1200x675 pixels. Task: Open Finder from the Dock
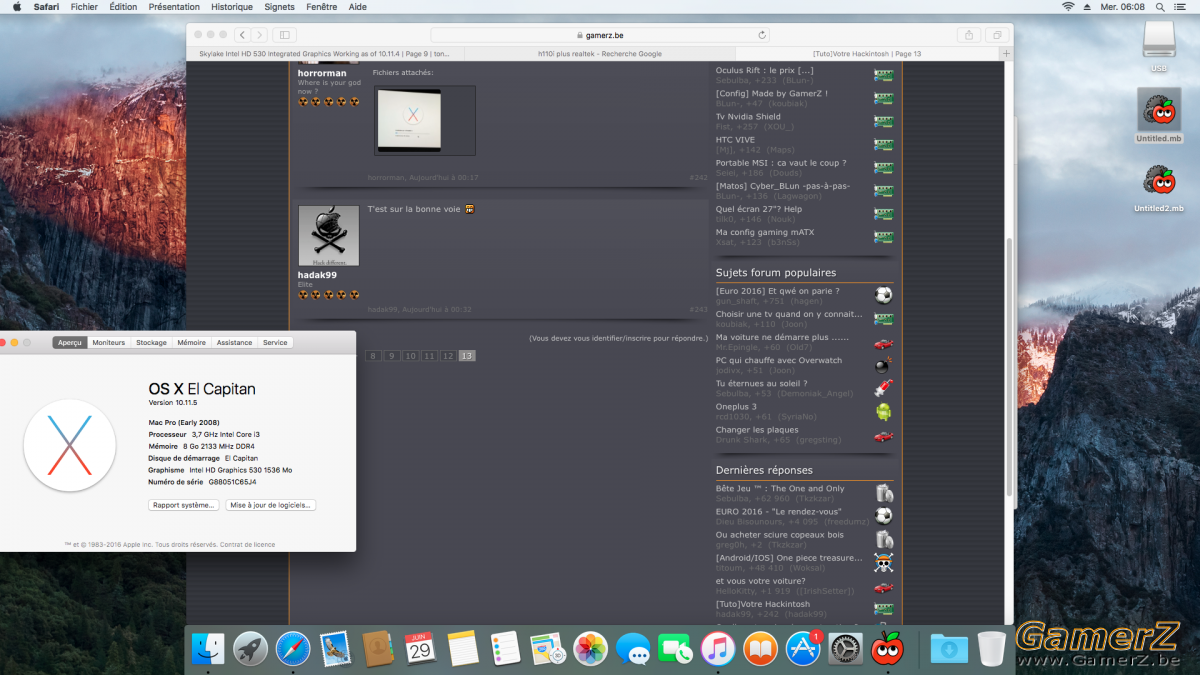click(208, 649)
